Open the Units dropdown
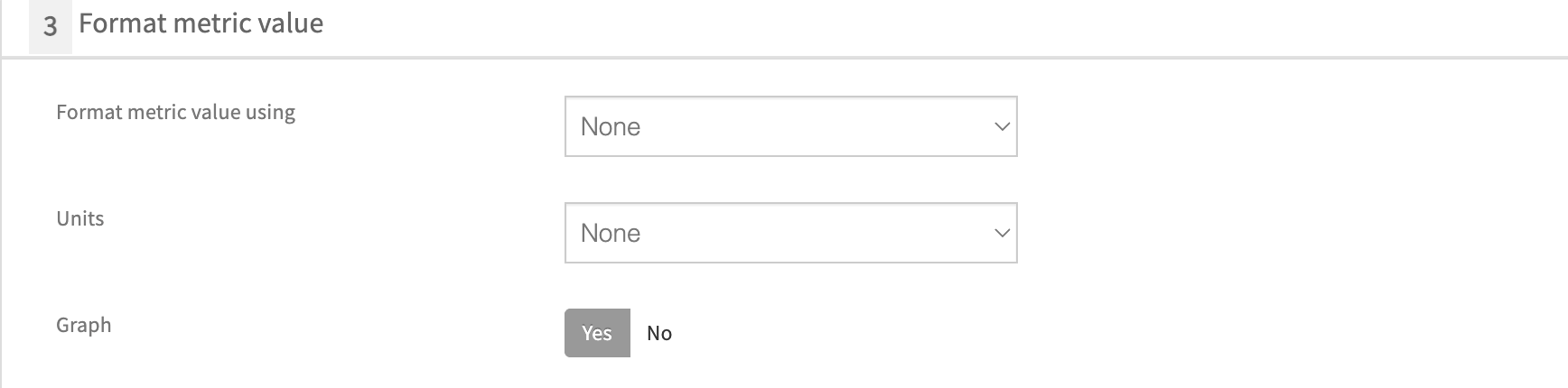 click(790, 233)
